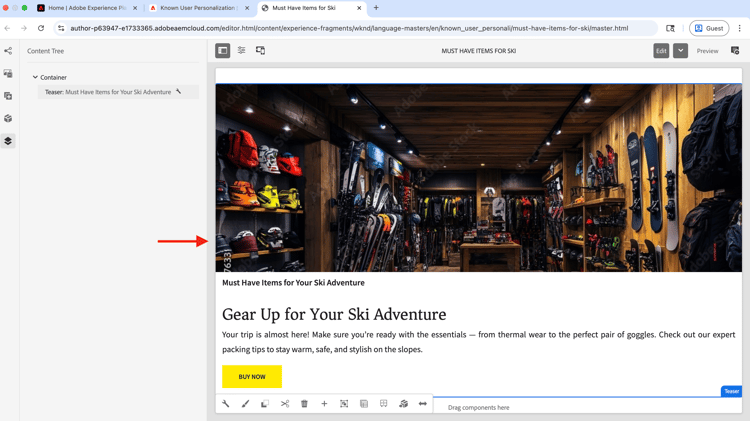This screenshot has height=421, width=750.
Task: Open a new browser tab
Action: click(x=376, y=8)
